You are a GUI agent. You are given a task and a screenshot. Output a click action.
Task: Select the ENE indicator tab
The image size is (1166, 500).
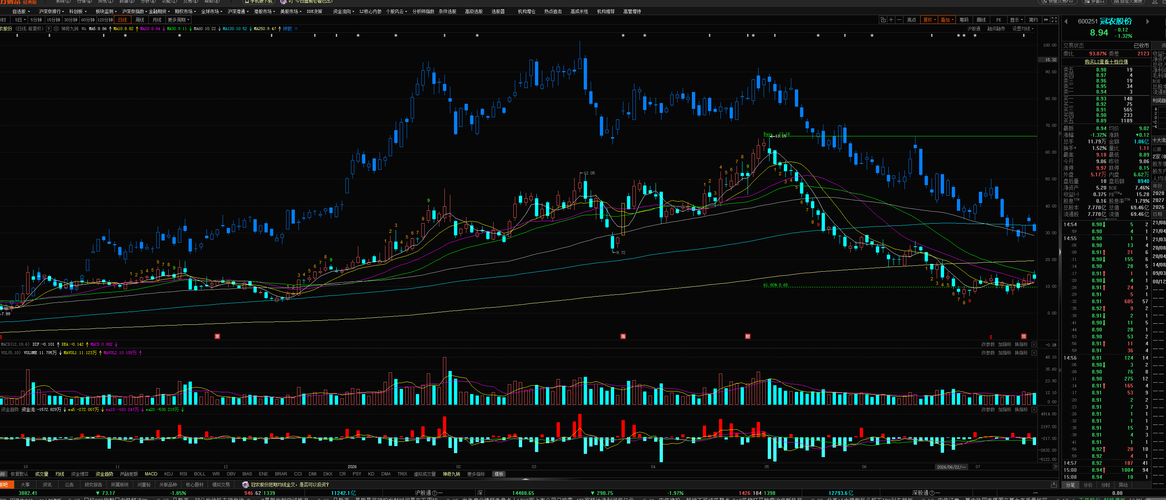(263, 474)
